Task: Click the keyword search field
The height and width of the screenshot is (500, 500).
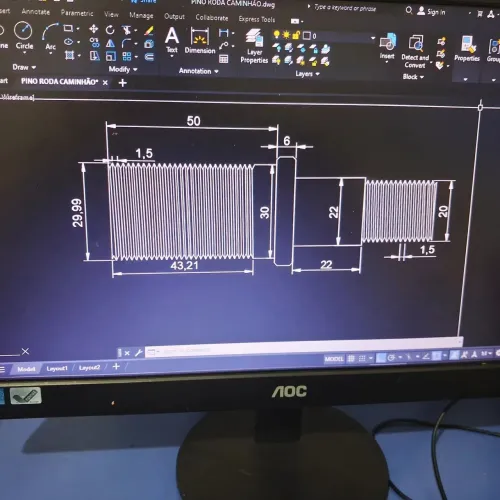Action: 345,8
